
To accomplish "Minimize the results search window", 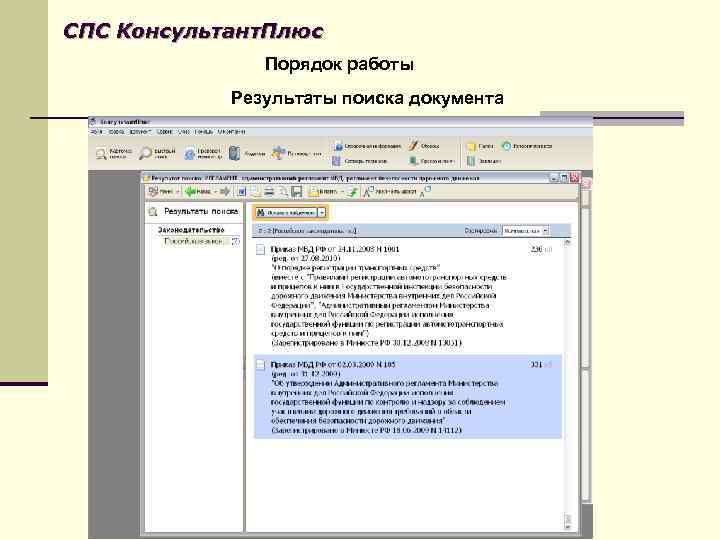I will coord(554,178).
